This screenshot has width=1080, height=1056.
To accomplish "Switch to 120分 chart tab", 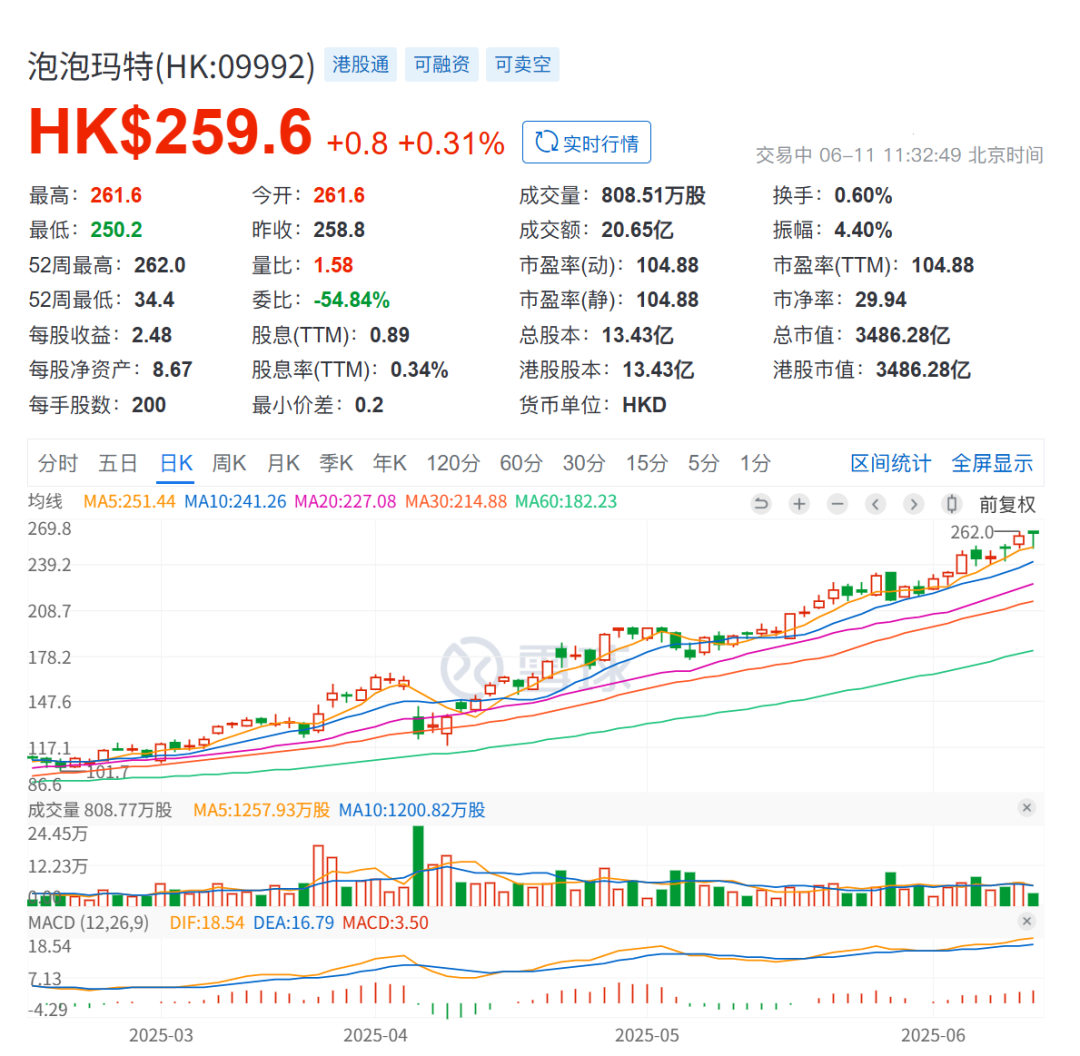I will click(x=453, y=463).
